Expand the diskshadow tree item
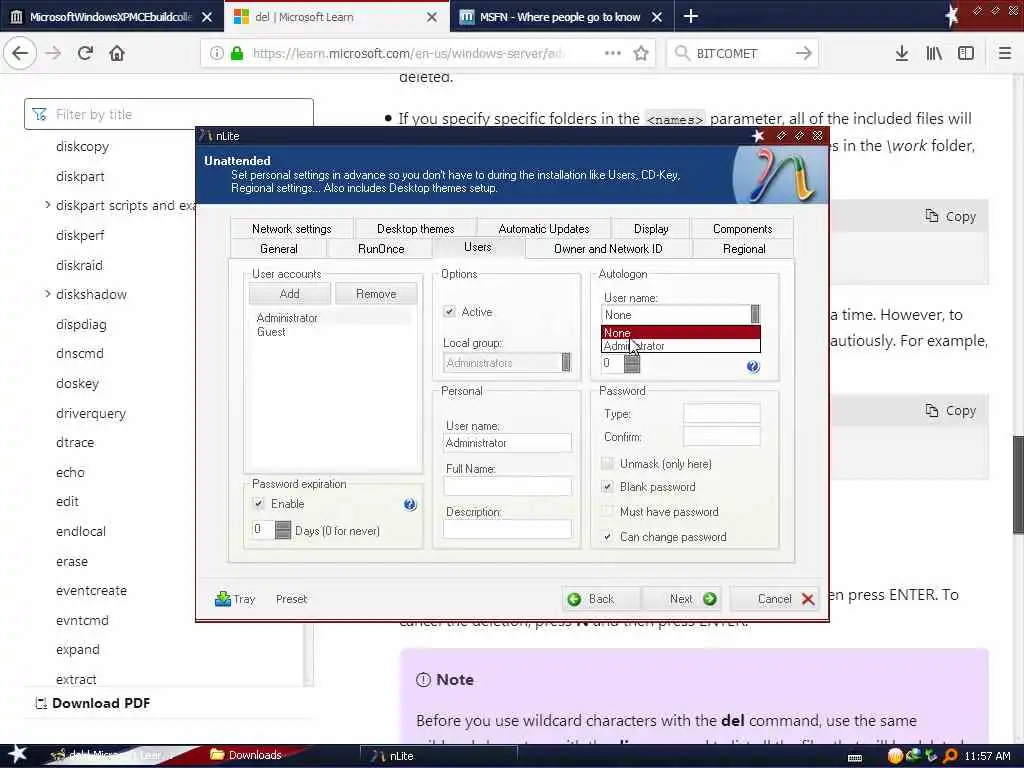1024x768 pixels. pos(48,294)
